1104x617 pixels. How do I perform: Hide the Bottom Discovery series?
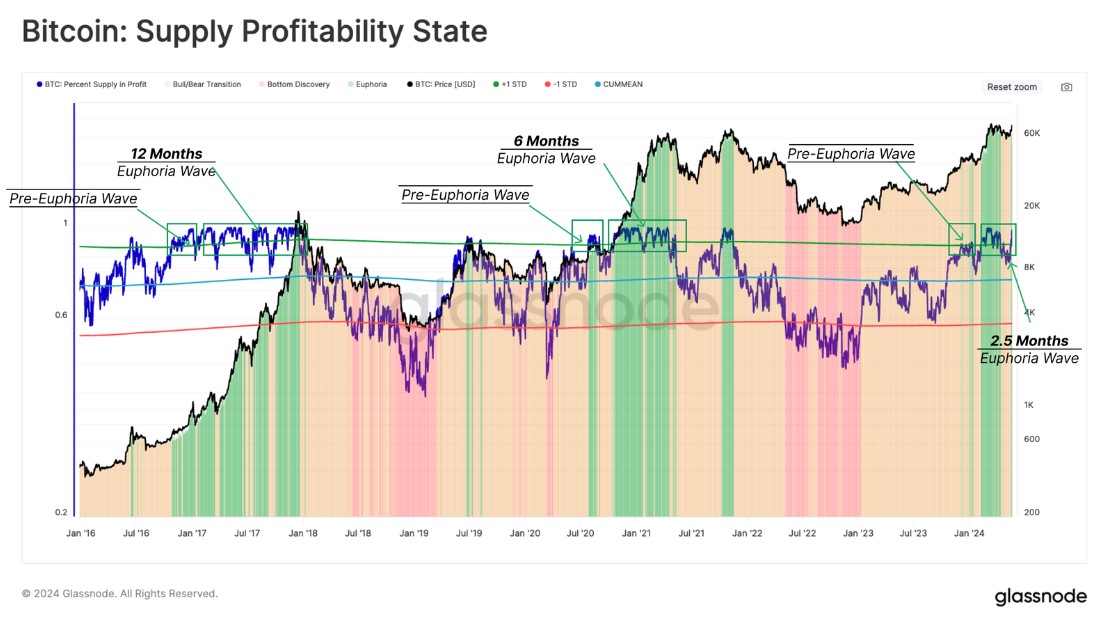pos(298,85)
